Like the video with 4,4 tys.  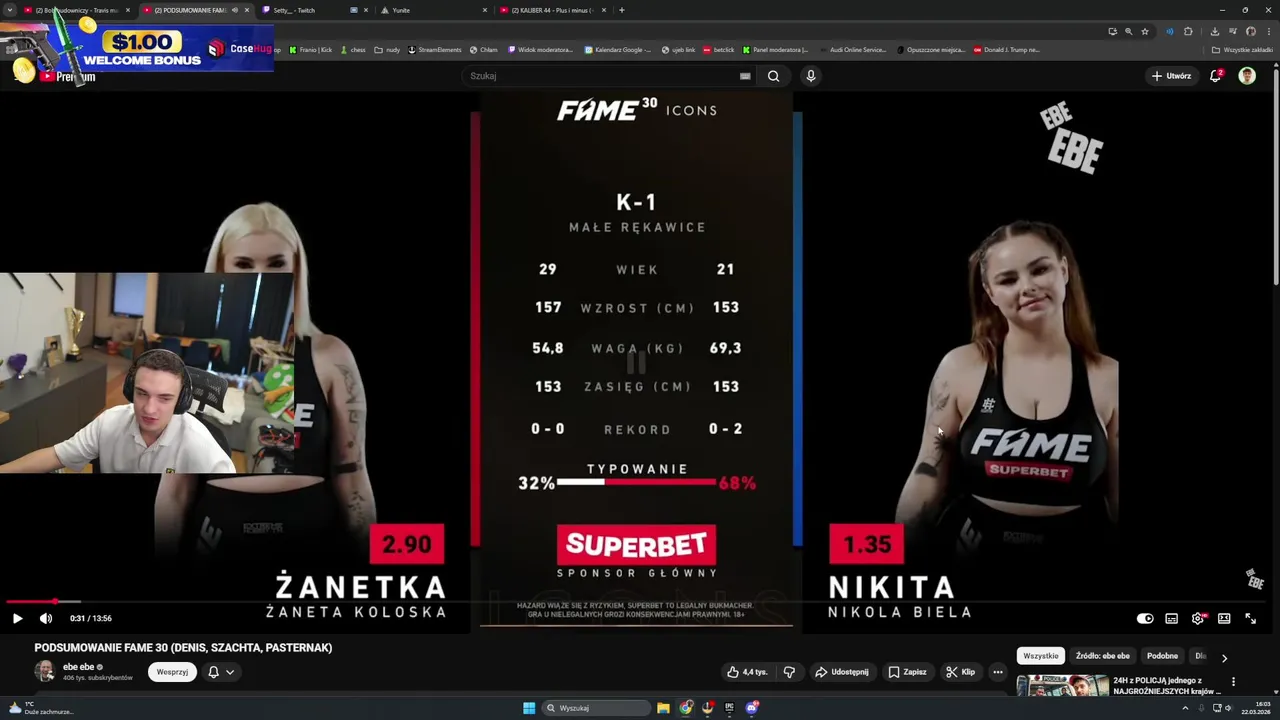[x=747, y=672]
